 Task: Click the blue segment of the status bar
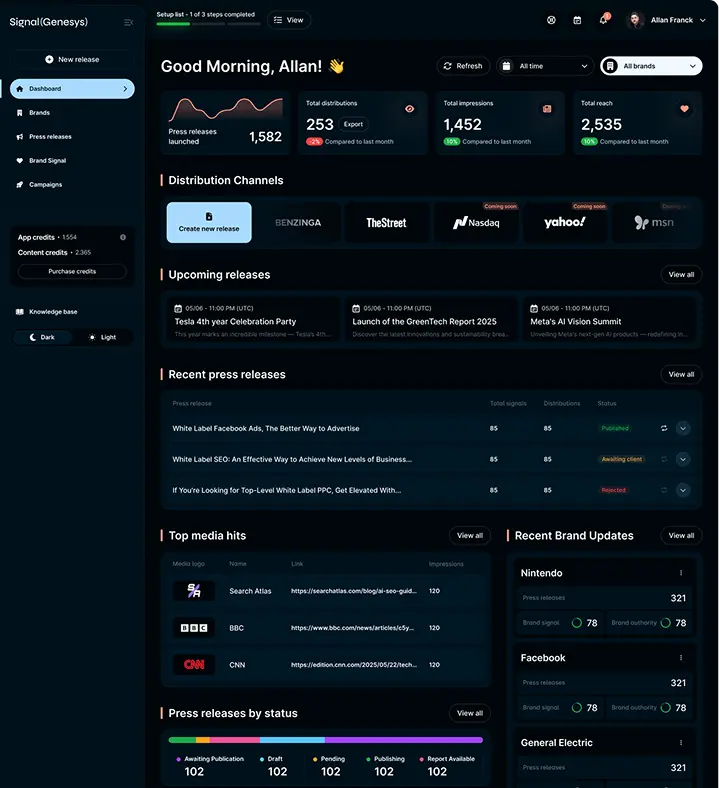coord(292,740)
